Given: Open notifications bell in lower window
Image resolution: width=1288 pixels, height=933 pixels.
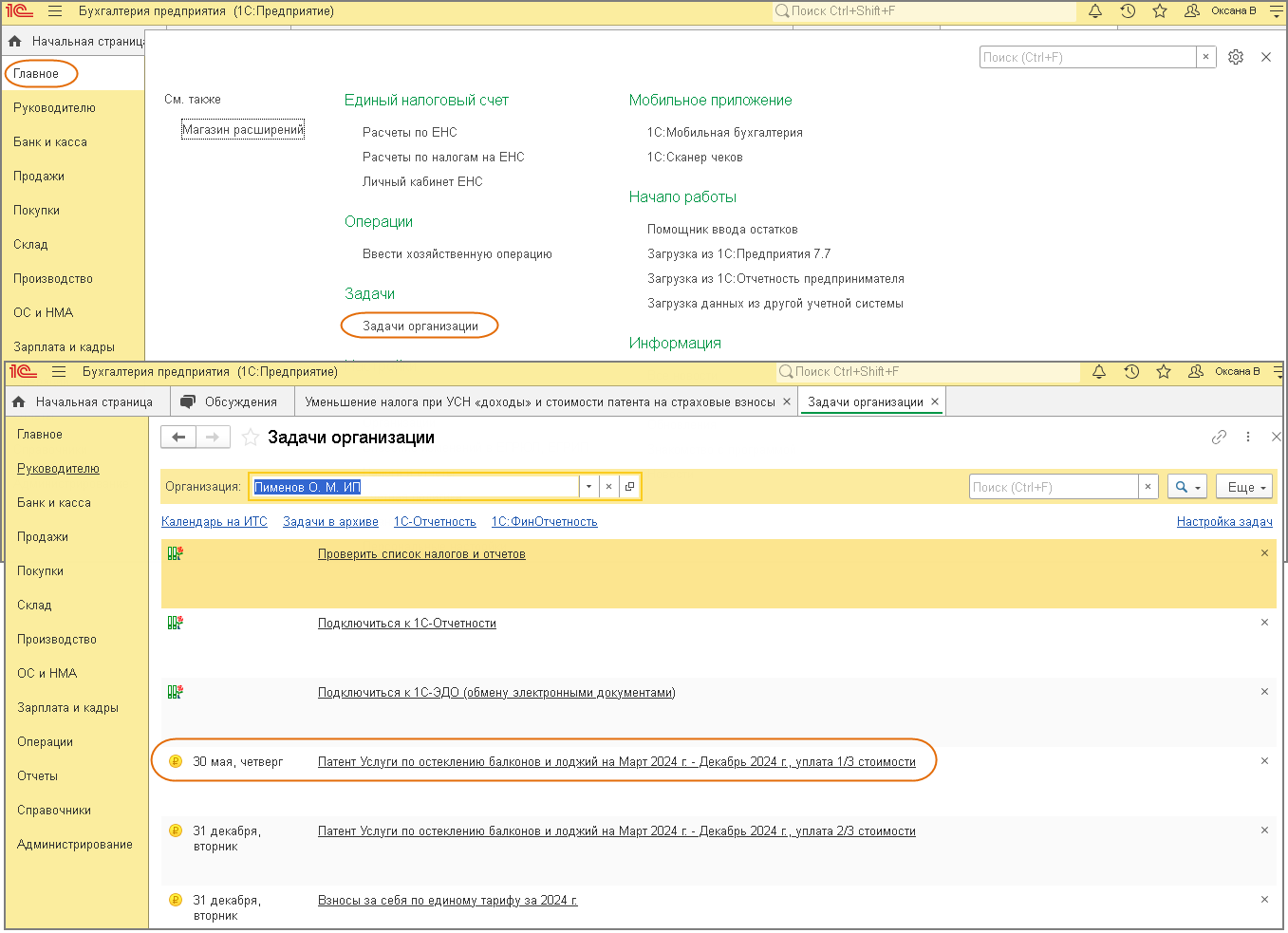Looking at the screenshot, I should tap(1099, 372).
